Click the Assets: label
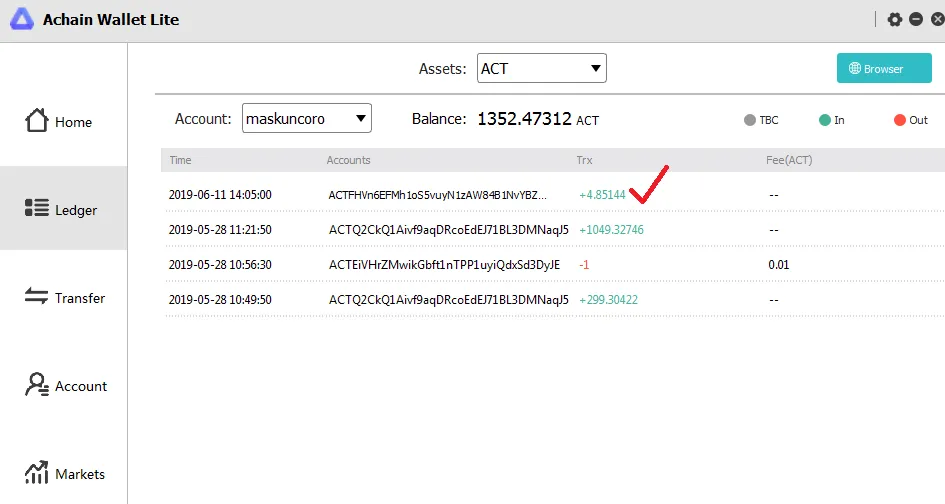The height and width of the screenshot is (504, 945). pyautogui.click(x=442, y=69)
